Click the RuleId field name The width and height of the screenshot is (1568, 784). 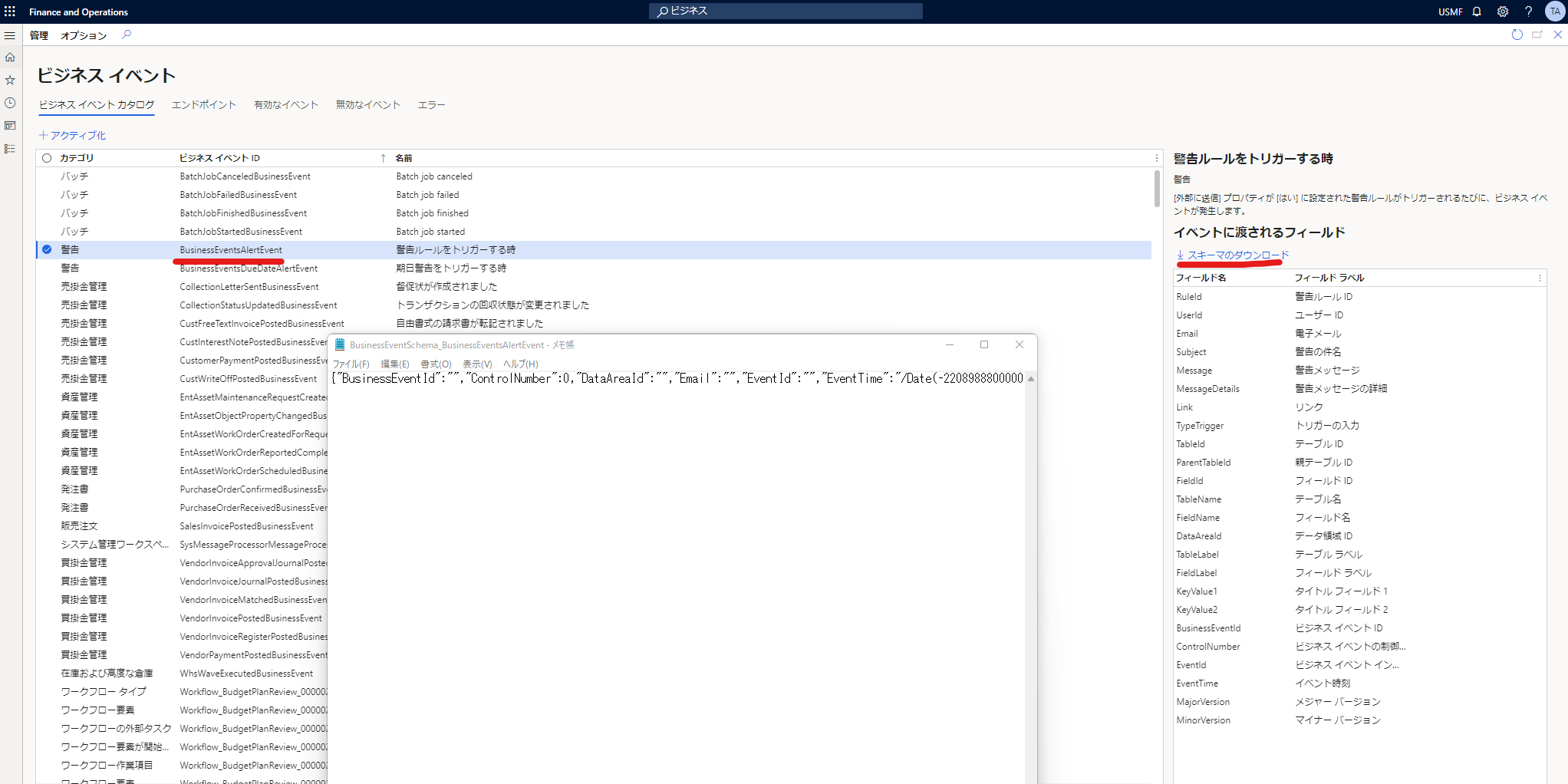1189,297
